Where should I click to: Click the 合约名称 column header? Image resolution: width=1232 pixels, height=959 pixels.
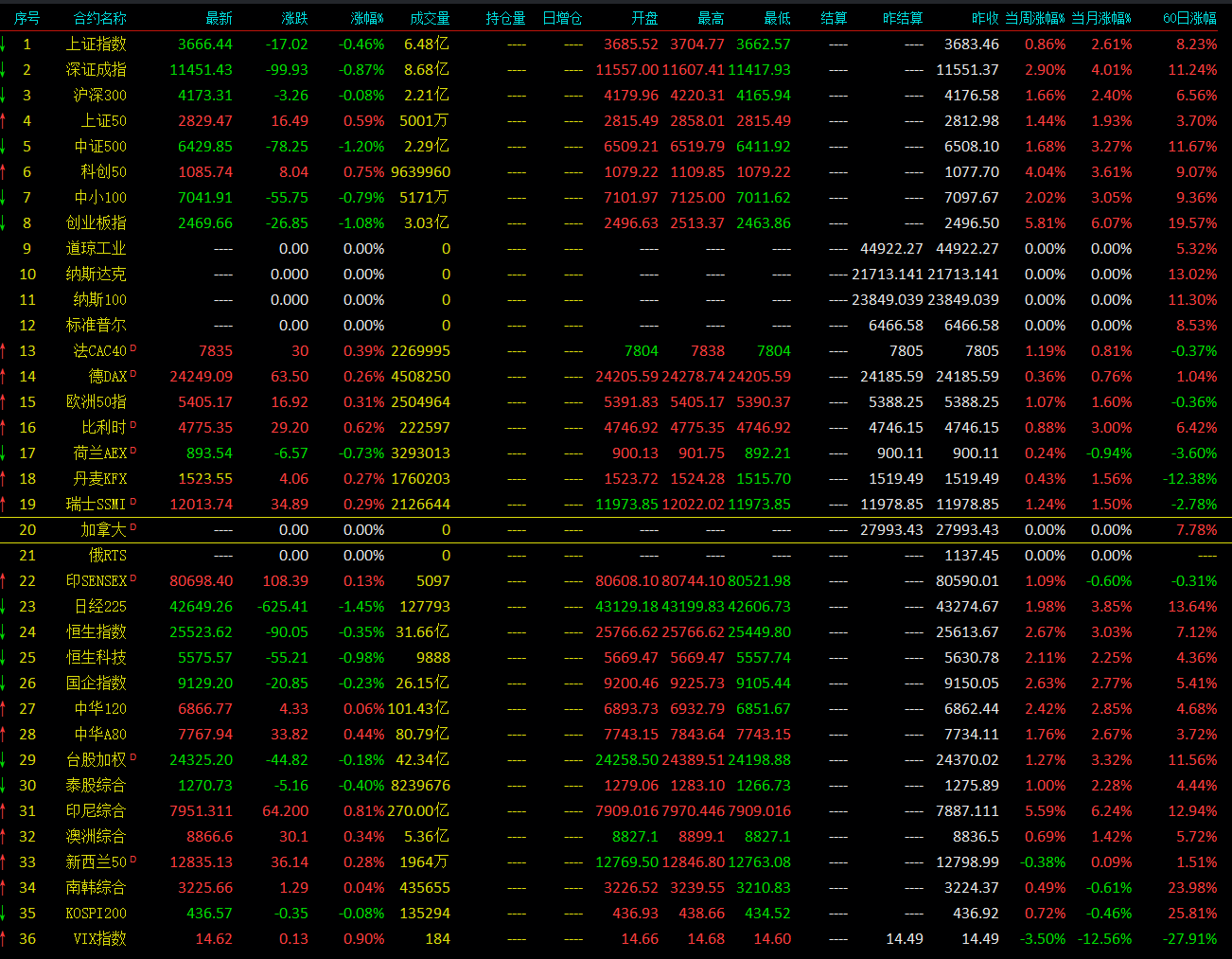click(99, 18)
